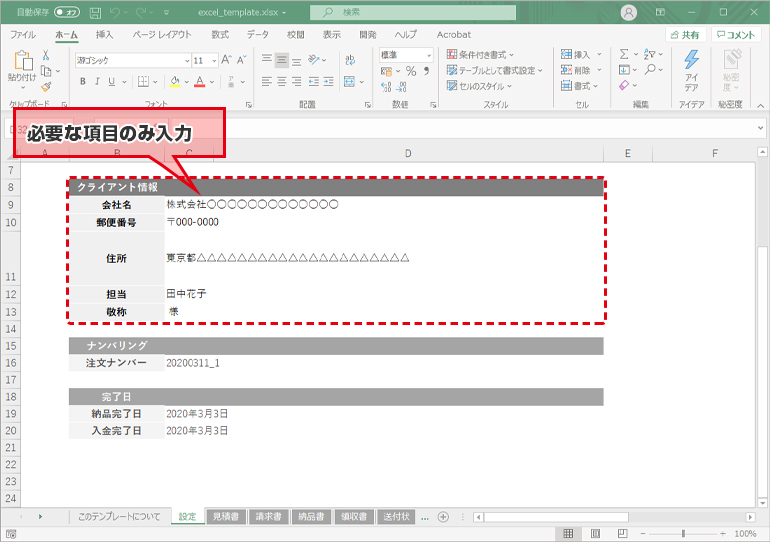Click Merge and Center icon

pyautogui.click(x=349, y=81)
